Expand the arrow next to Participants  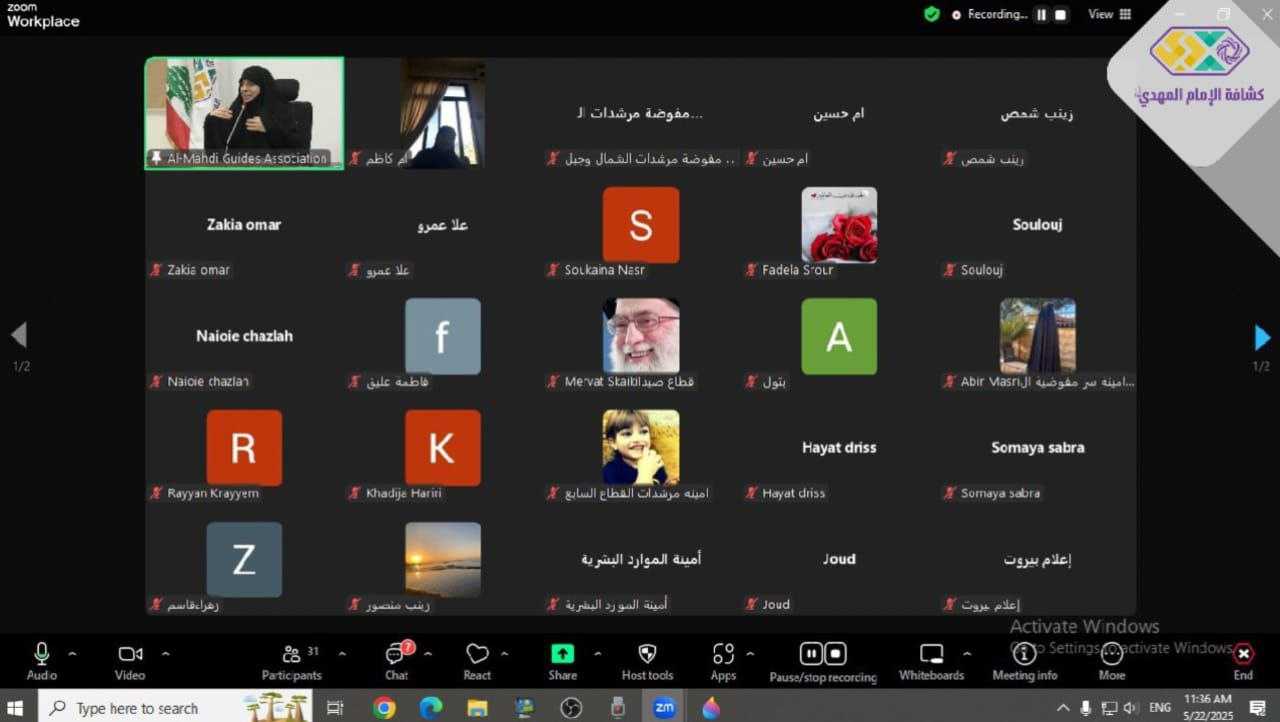342,654
